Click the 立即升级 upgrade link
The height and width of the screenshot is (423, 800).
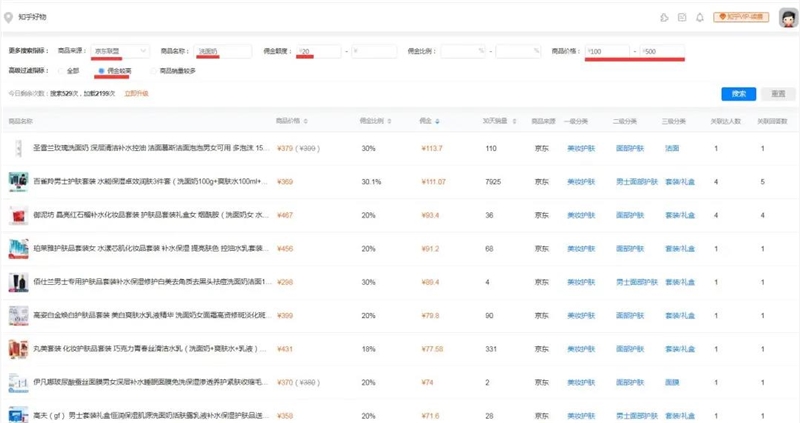pos(135,93)
